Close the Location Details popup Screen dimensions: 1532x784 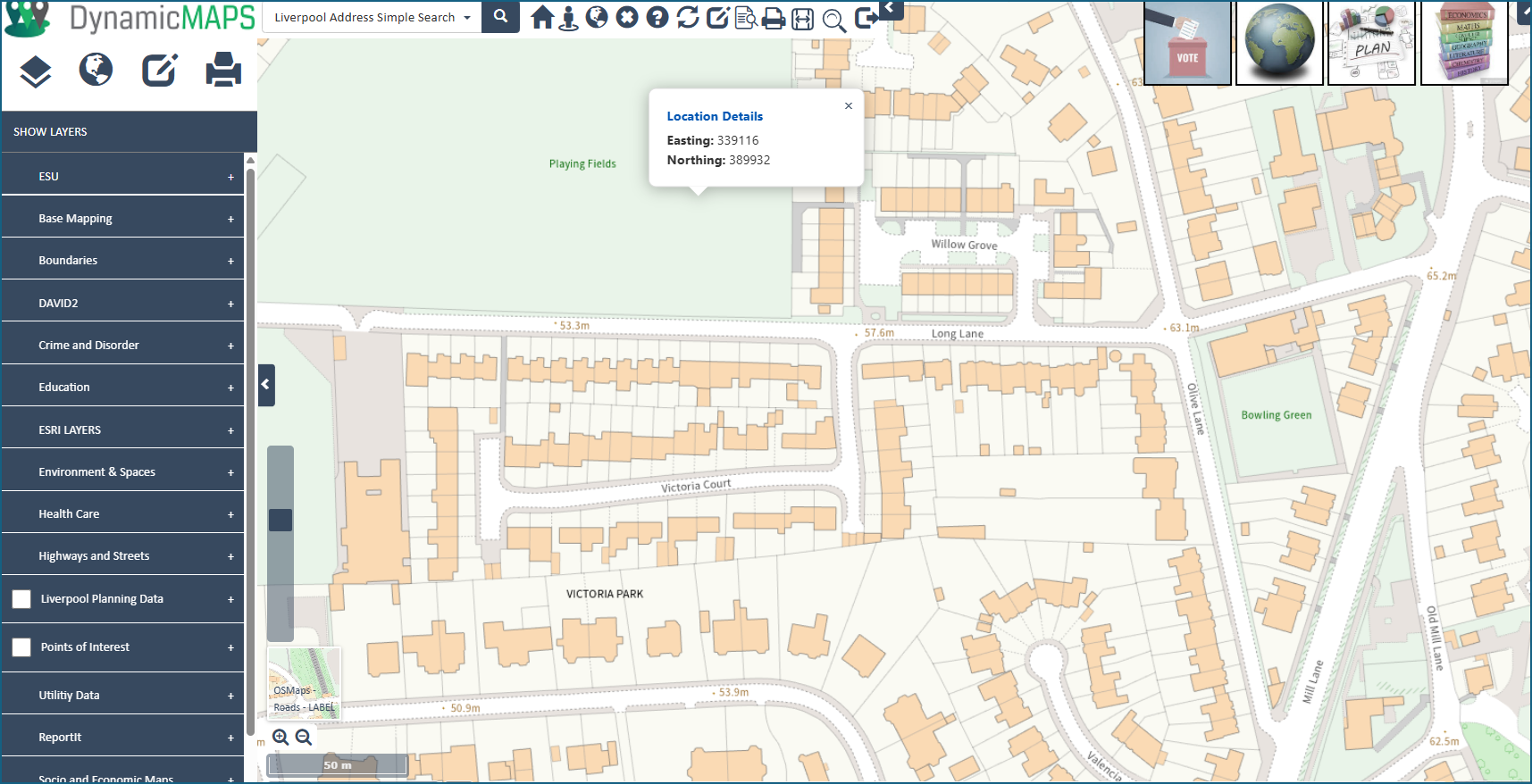849,105
